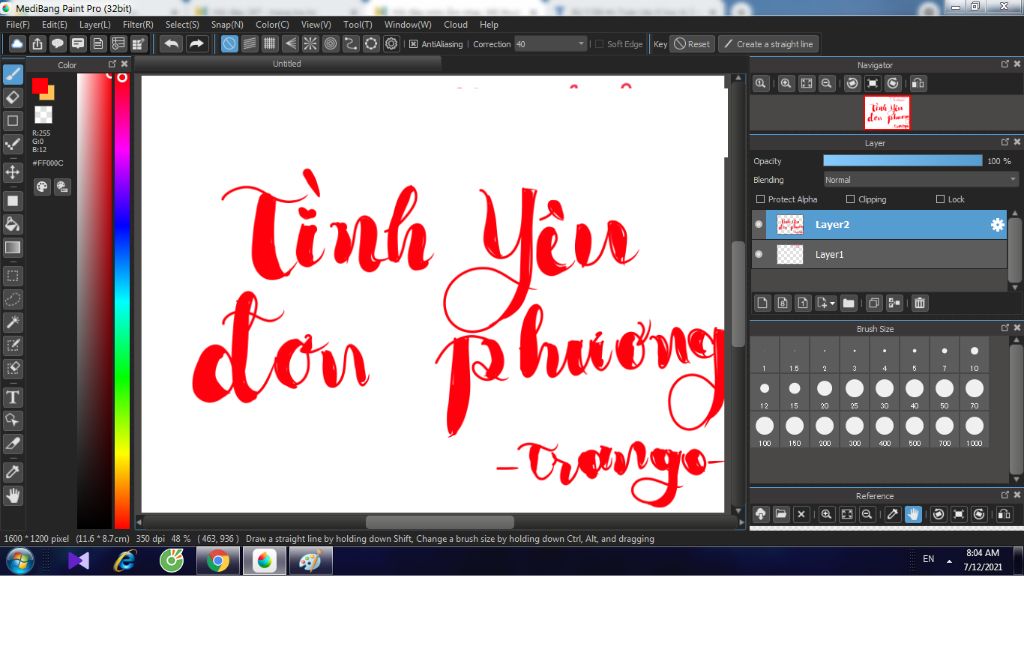
Task: Choose brush size 1000 preset
Action: pos(974,430)
